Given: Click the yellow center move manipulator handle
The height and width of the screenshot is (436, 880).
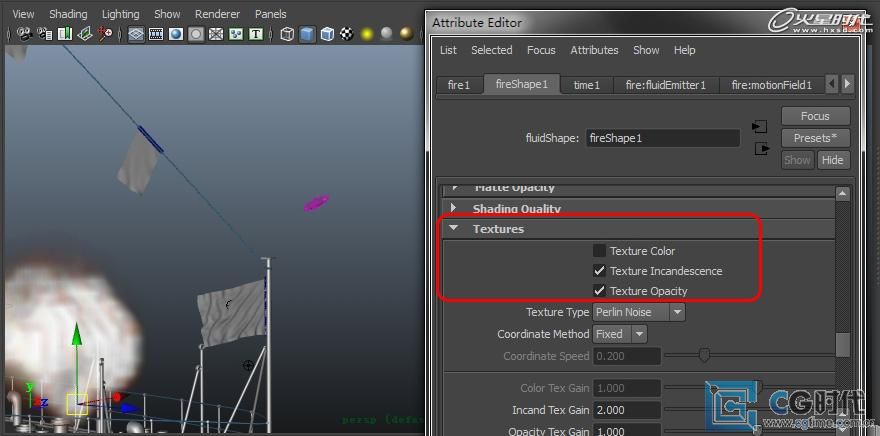Looking at the screenshot, I should (x=77, y=404).
